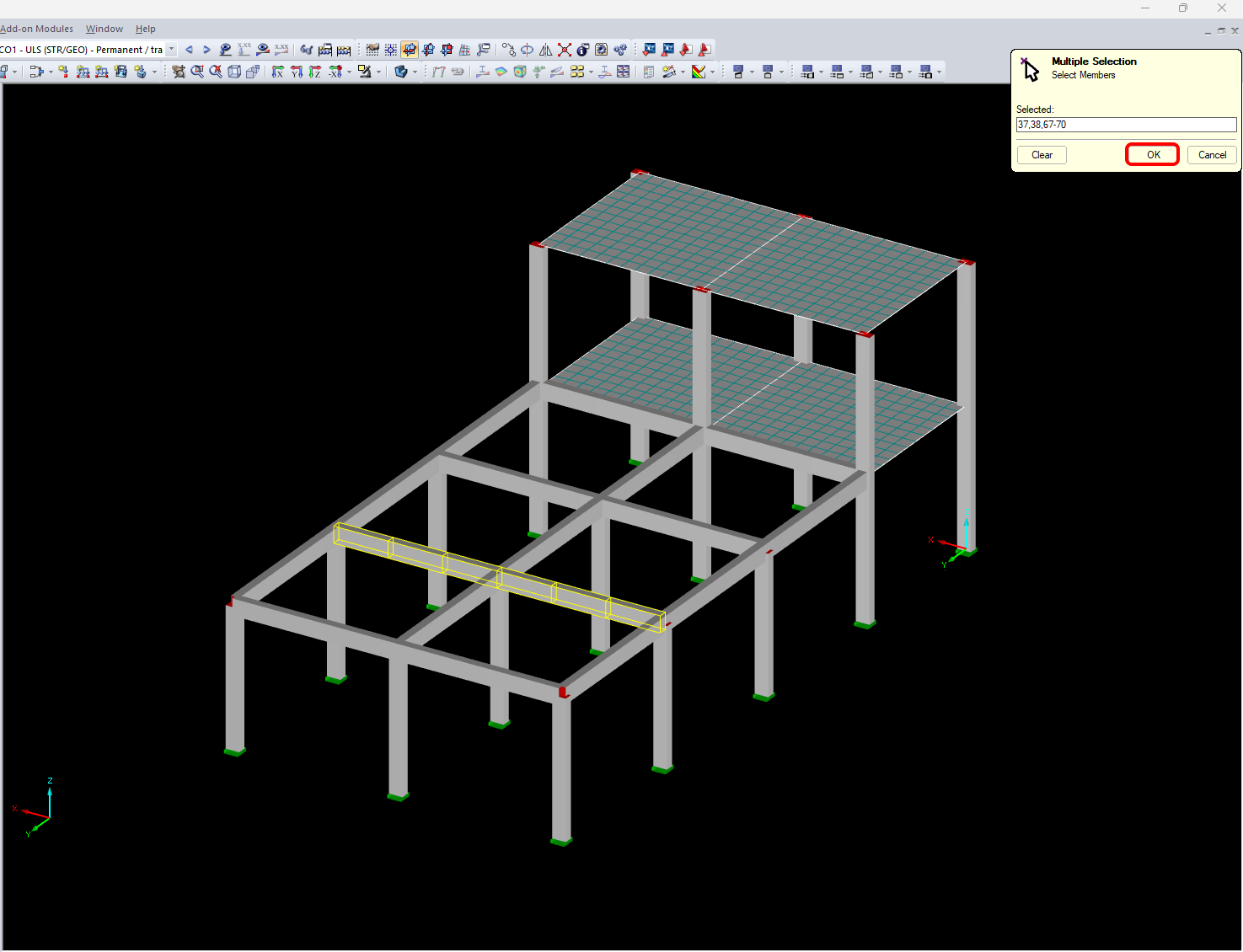
Task: Click OK in the Multiple Selection dialog
Action: pos(1153,155)
